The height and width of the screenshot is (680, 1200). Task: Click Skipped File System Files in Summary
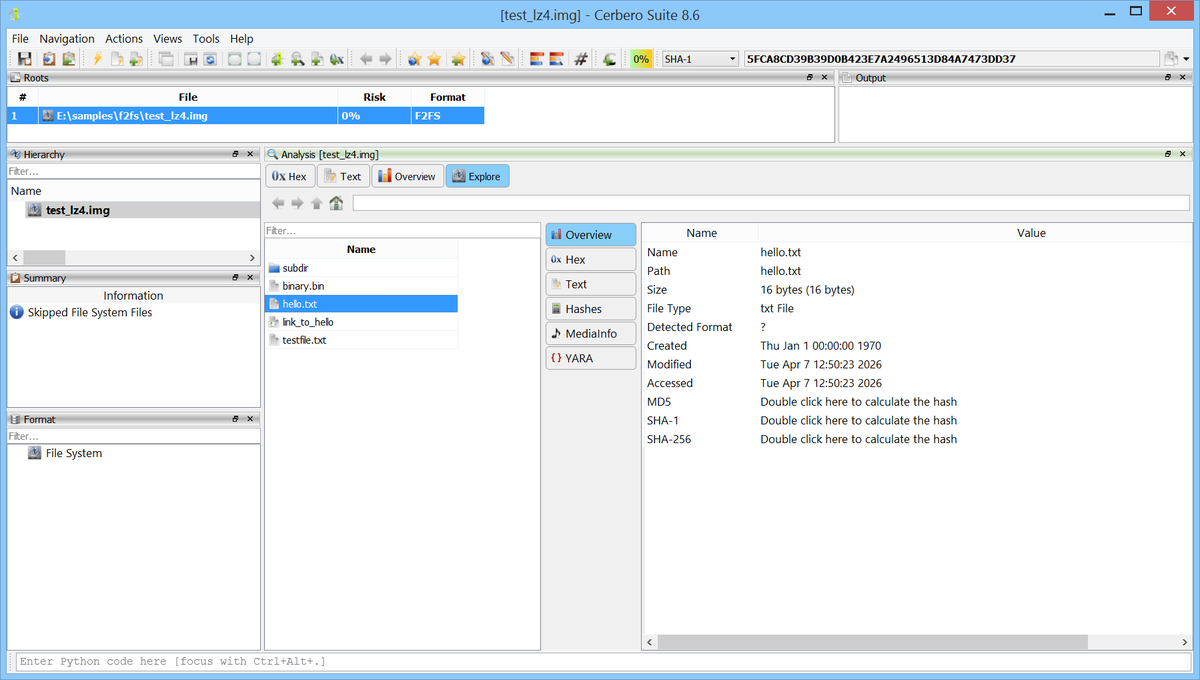pos(90,312)
